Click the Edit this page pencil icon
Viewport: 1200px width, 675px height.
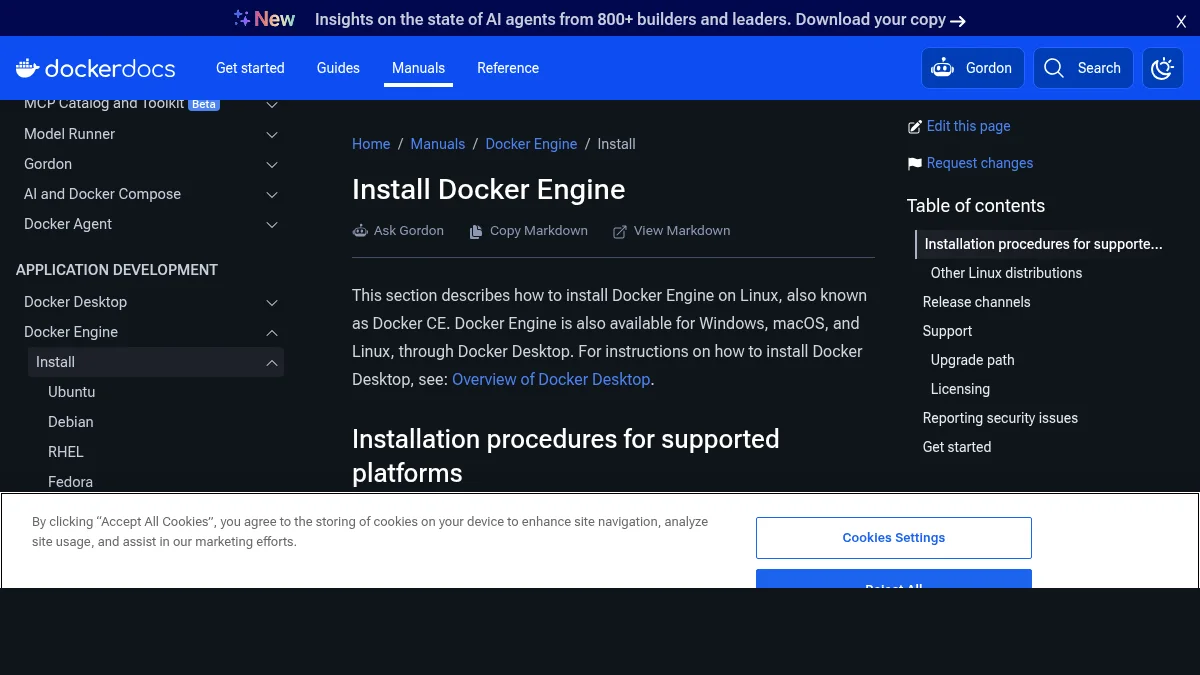click(x=914, y=127)
